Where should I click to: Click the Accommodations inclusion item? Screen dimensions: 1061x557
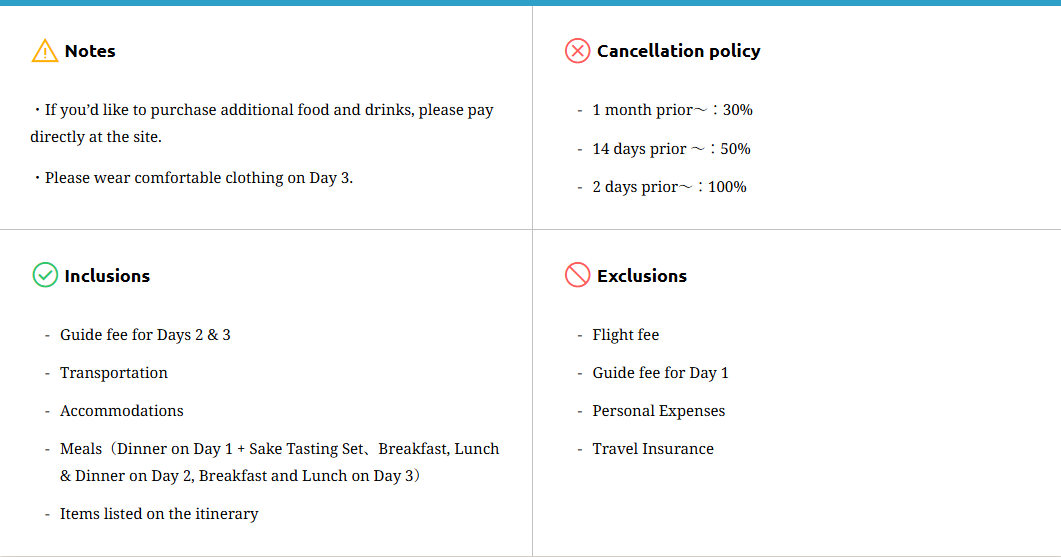(x=122, y=411)
